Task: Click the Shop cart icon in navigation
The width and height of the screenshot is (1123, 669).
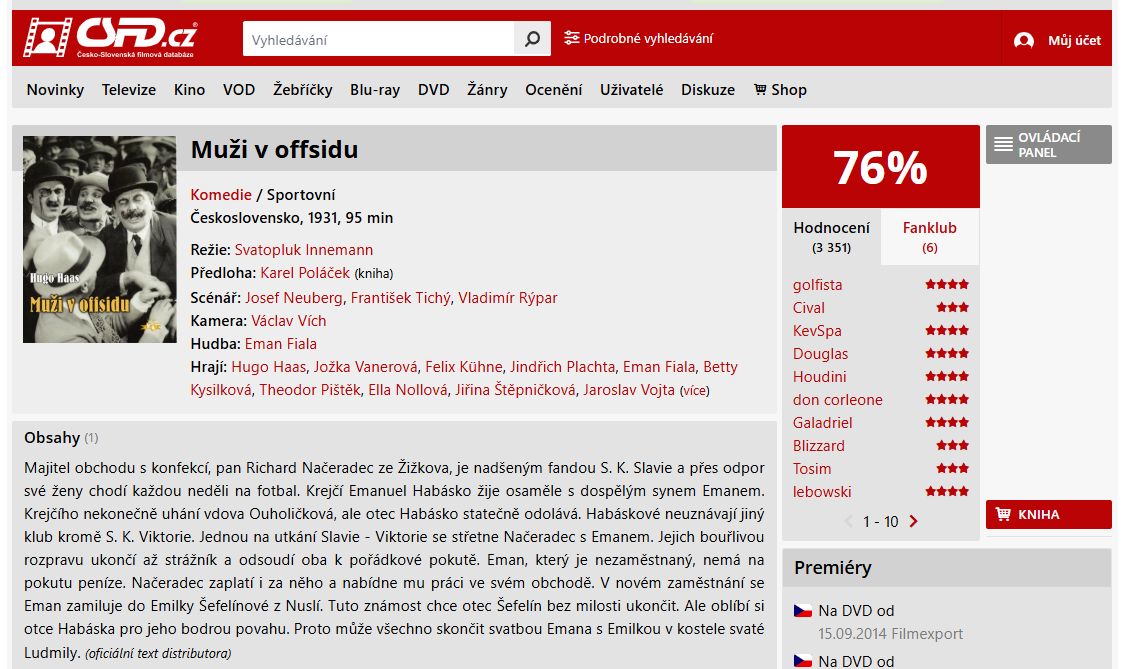Action: [x=760, y=90]
